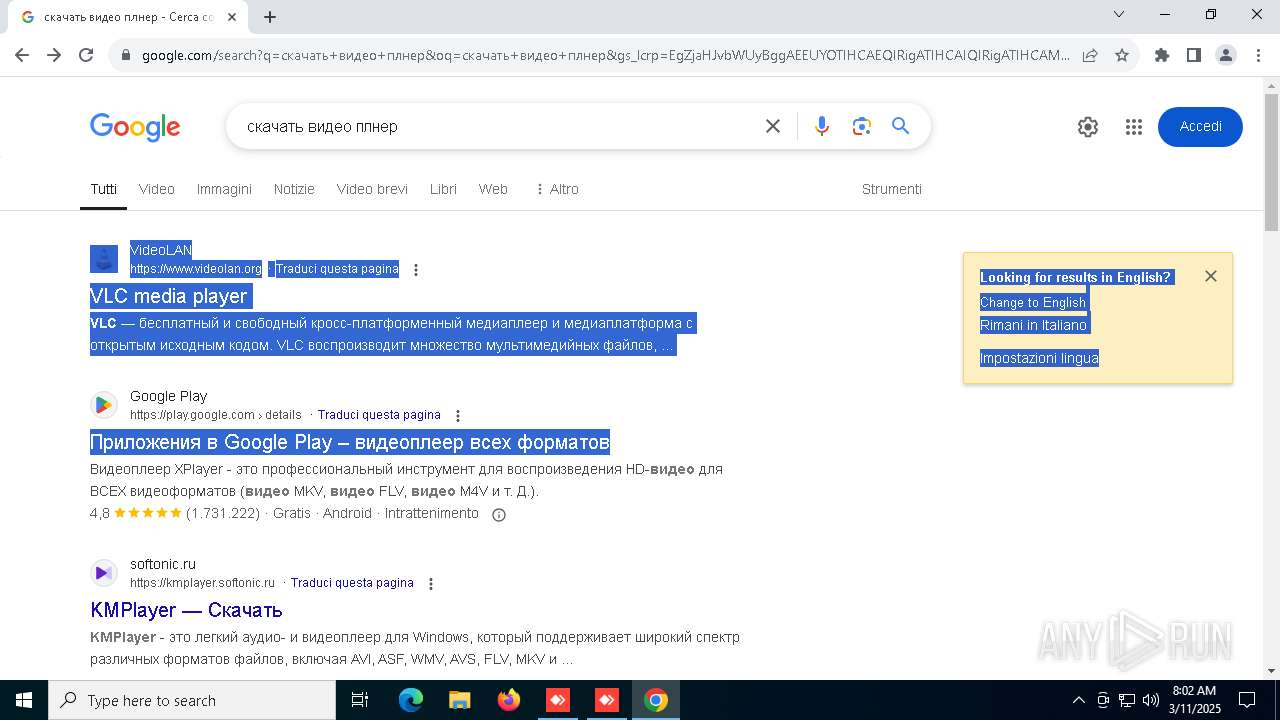
Task: Open Firefox from taskbar
Action: [509, 700]
